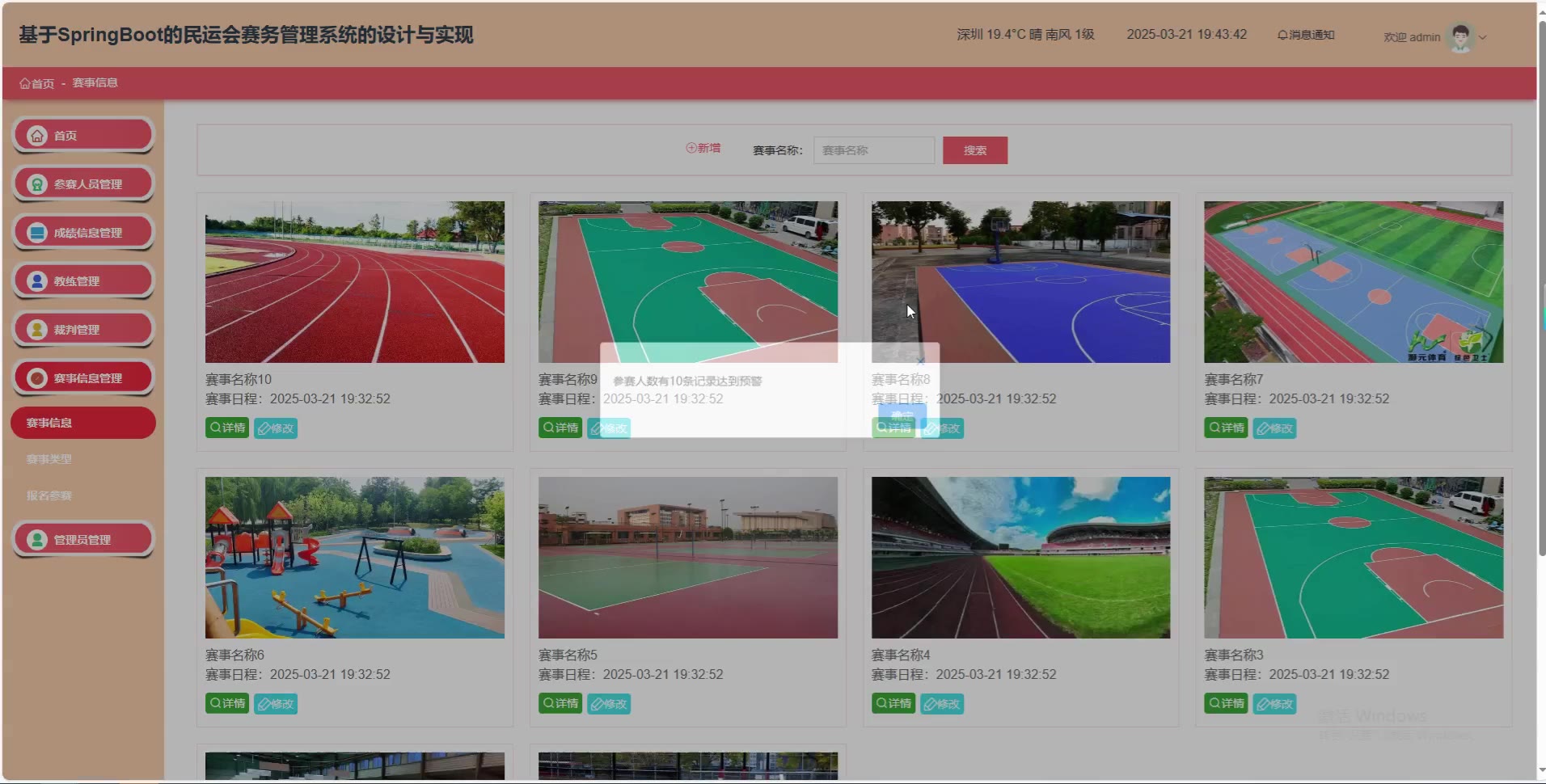Open the 消息通知 bell notification

1306,35
